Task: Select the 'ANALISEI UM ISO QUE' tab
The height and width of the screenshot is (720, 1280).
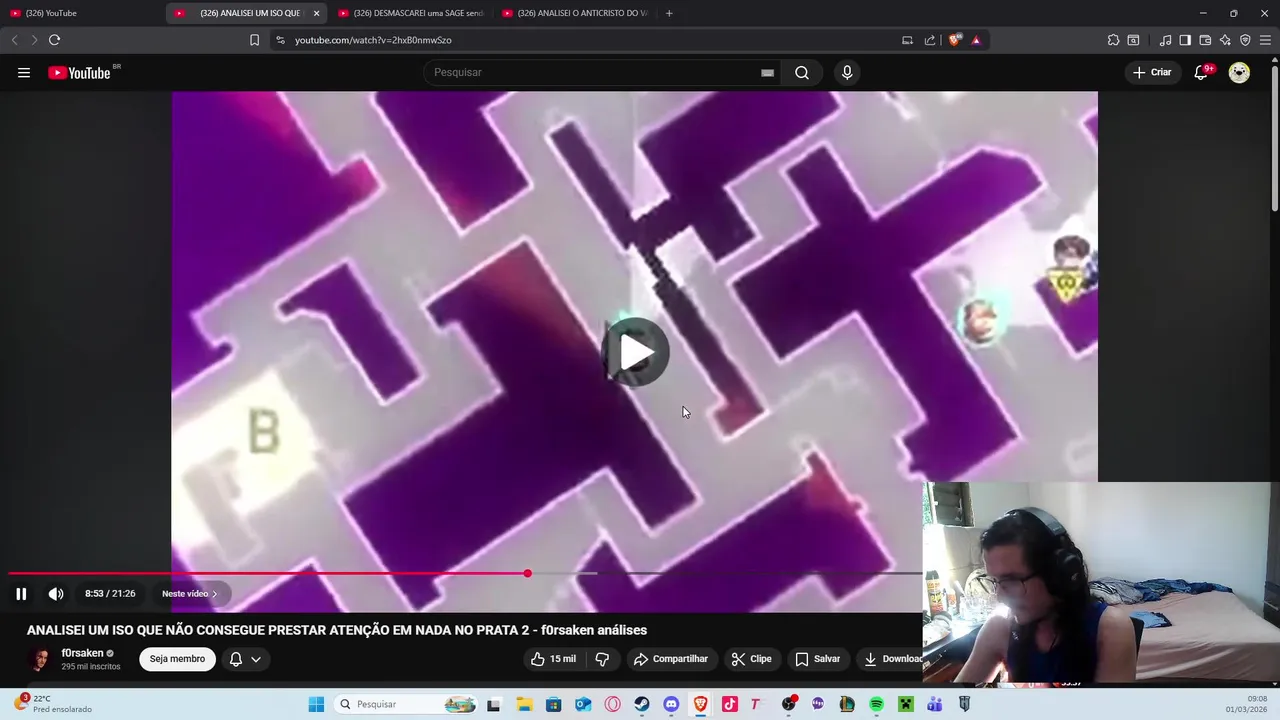Action: coord(240,13)
